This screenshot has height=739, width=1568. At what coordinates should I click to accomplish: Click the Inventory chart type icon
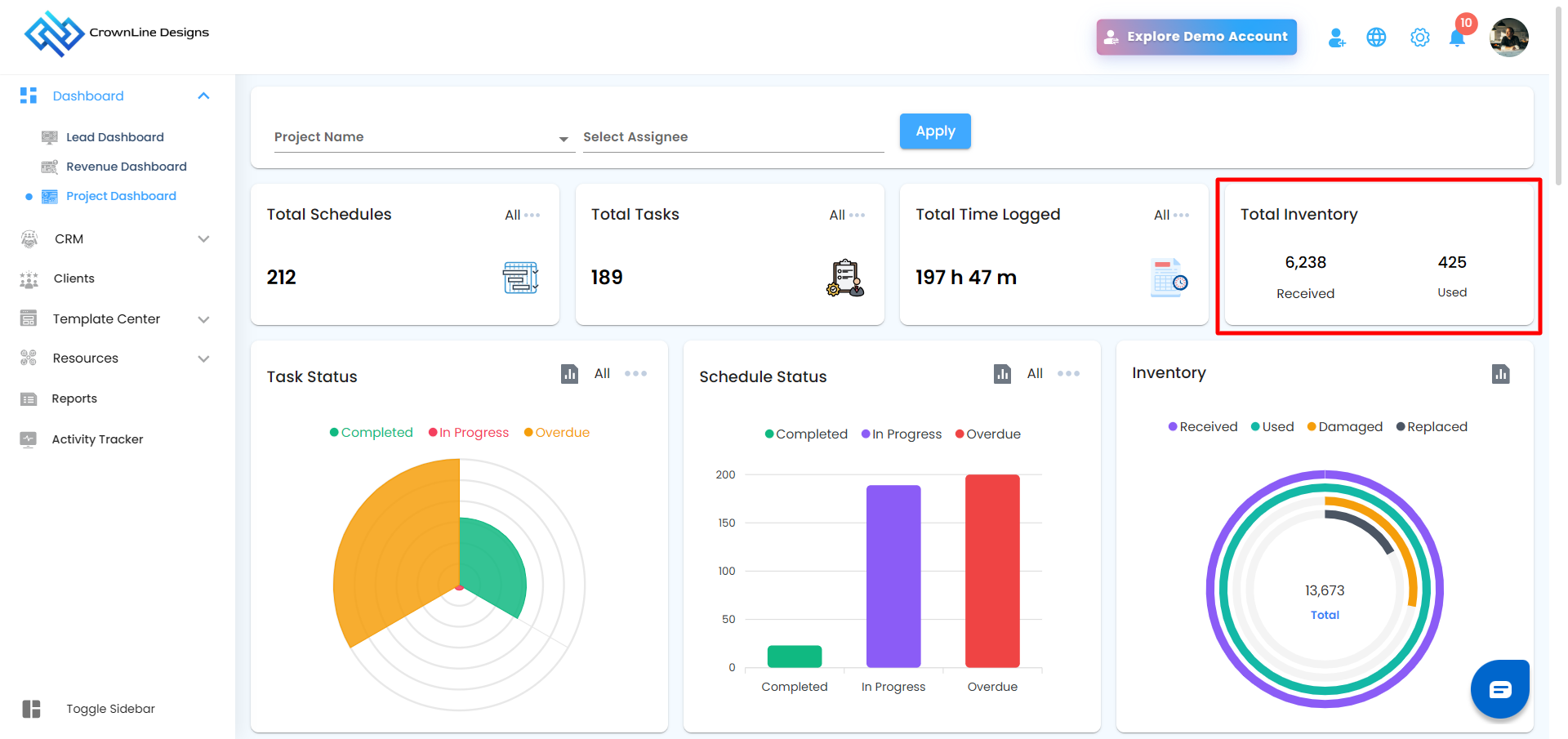point(1500,374)
